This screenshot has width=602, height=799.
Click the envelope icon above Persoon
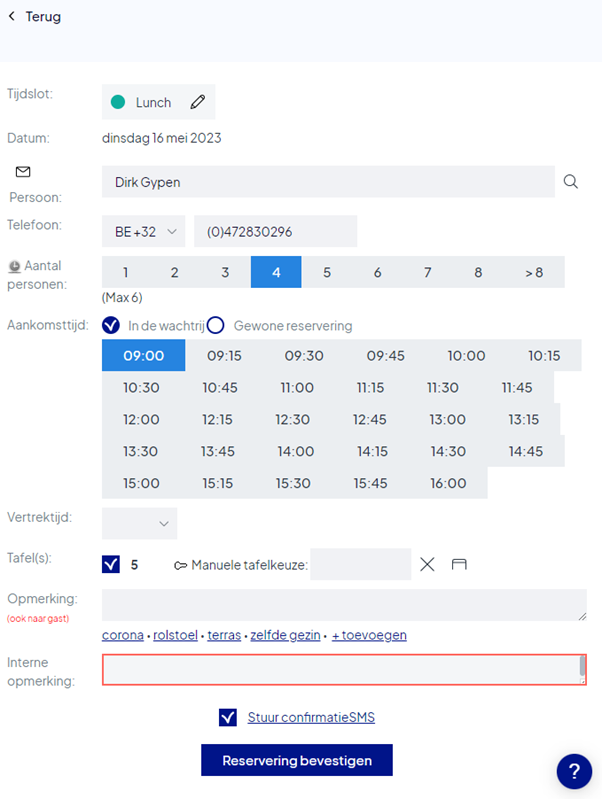23,172
